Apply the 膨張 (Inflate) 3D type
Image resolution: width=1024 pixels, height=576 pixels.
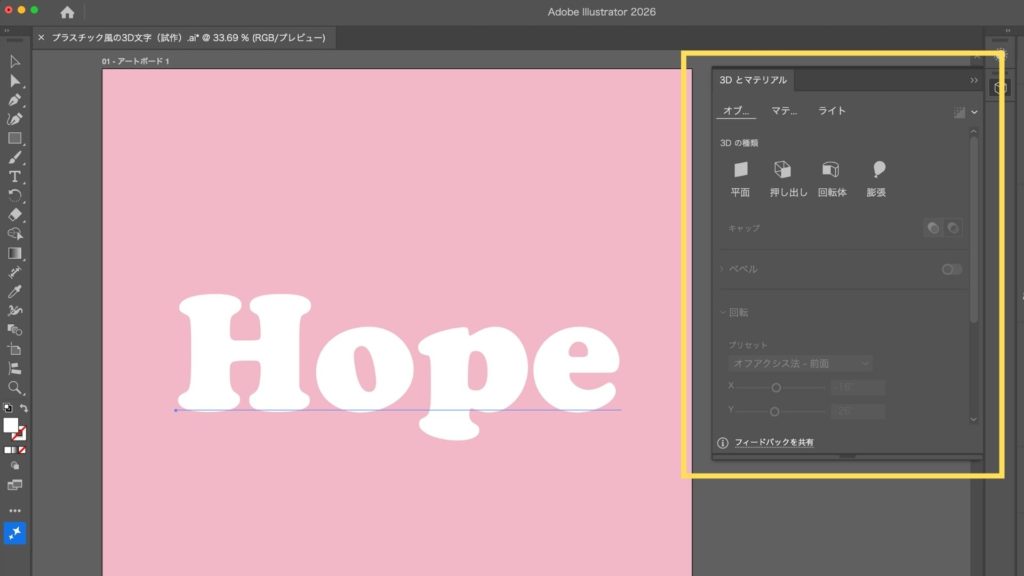[877, 170]
